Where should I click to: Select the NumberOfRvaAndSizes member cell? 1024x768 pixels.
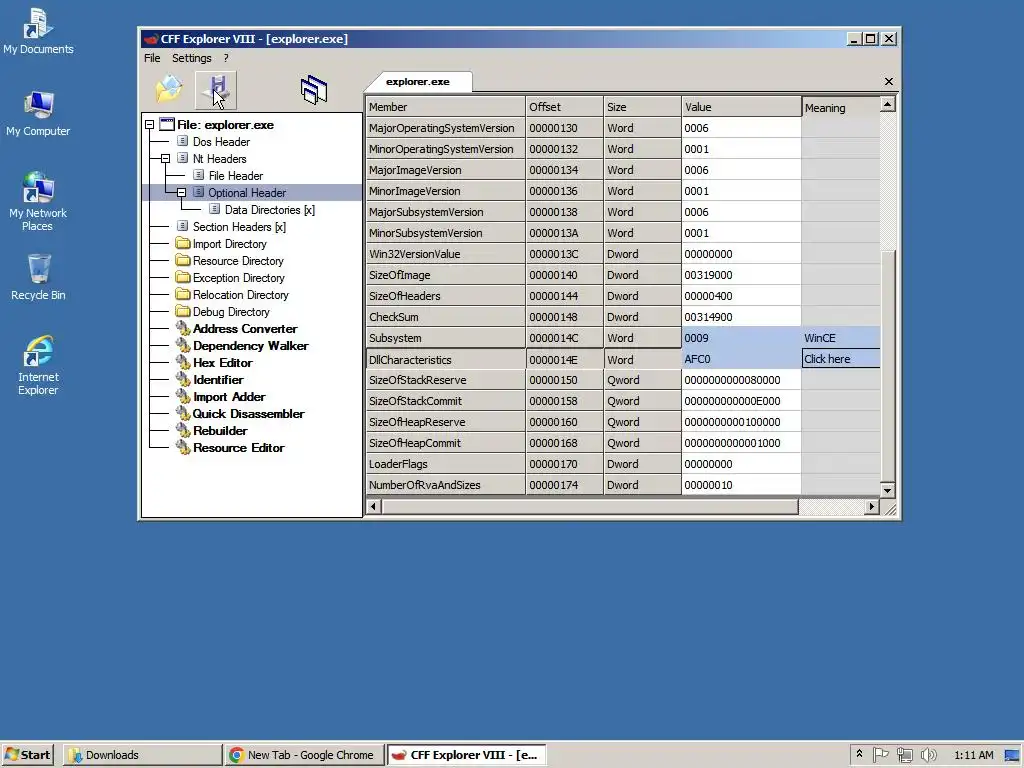click(x=445, y=485)
